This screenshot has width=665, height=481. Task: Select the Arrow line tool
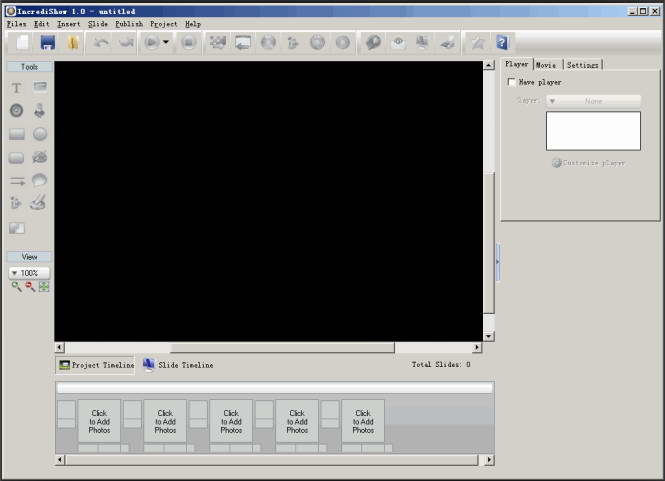pos(17,181)
